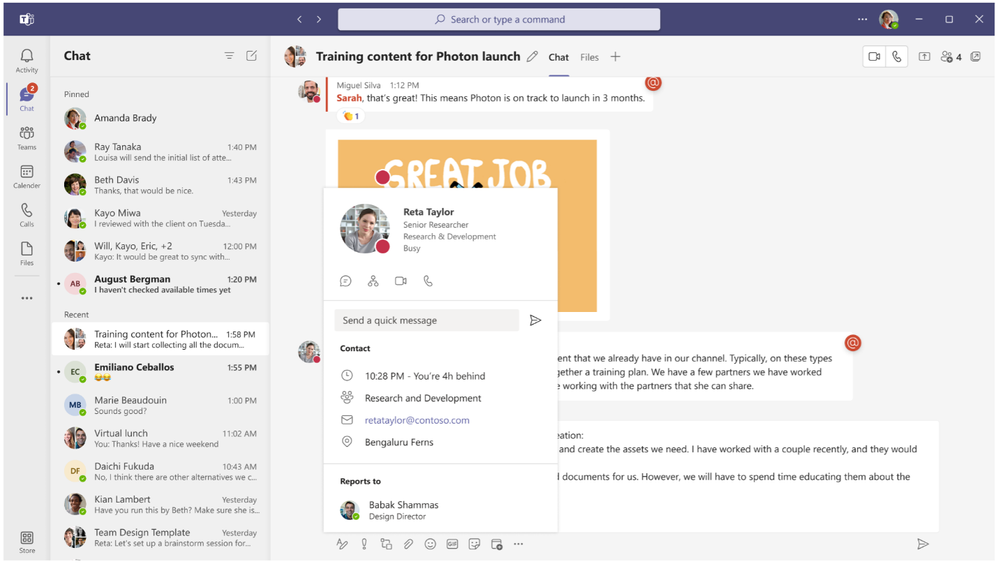
Task: Start chat with Reta Taylor from card
Action: (x=346, y=281)
